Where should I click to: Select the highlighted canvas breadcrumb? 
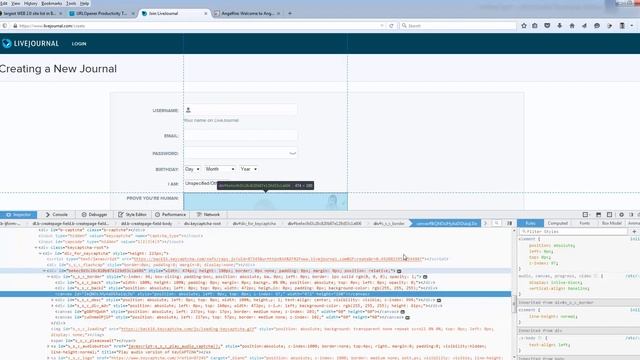446,224
